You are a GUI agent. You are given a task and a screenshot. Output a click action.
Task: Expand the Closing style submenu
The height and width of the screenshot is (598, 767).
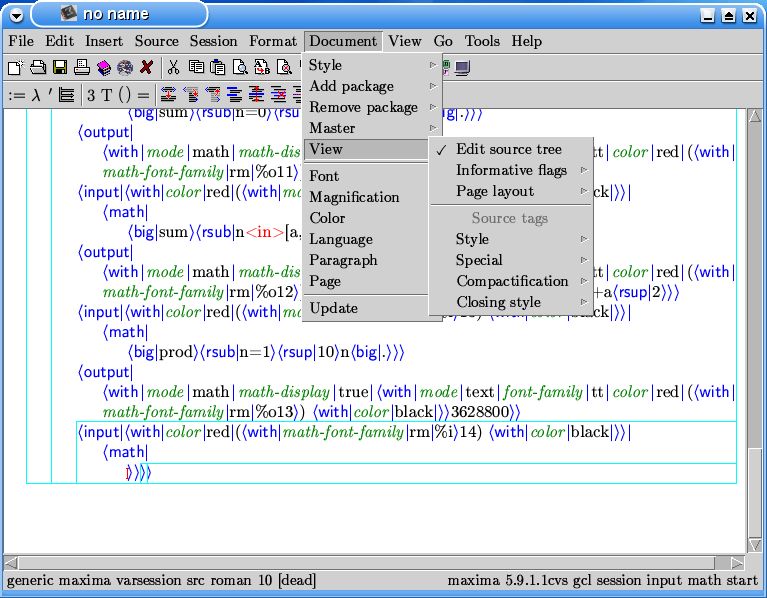point(510,302)
